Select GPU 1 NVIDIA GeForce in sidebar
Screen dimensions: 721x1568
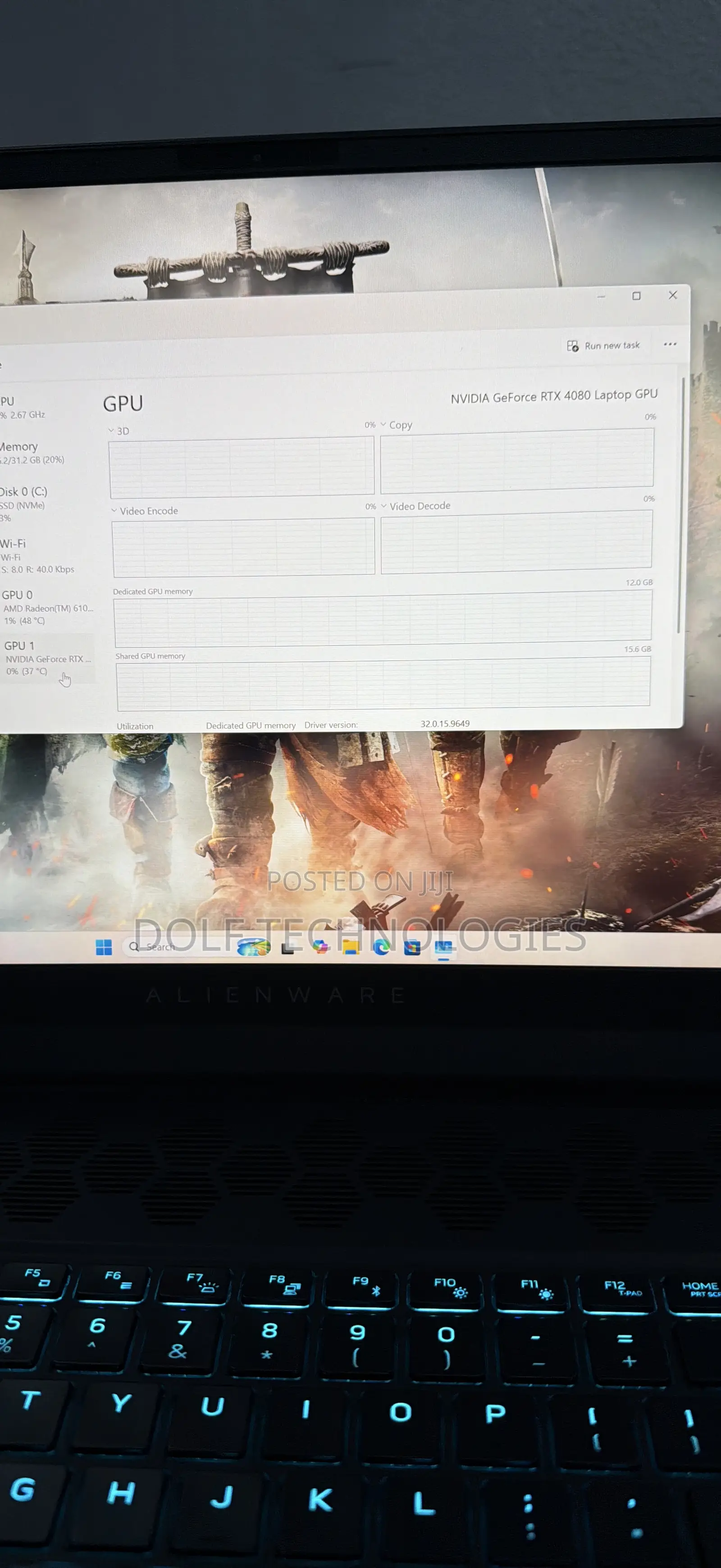click(x=47, y=658)
